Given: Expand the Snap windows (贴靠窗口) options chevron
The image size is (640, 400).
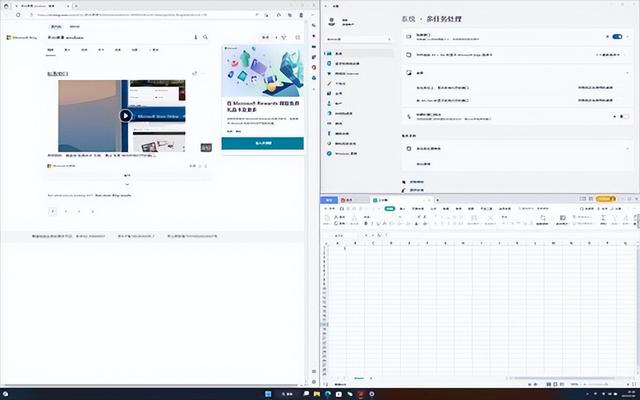Looking at the screenshot, I should (x=629, y=37).
